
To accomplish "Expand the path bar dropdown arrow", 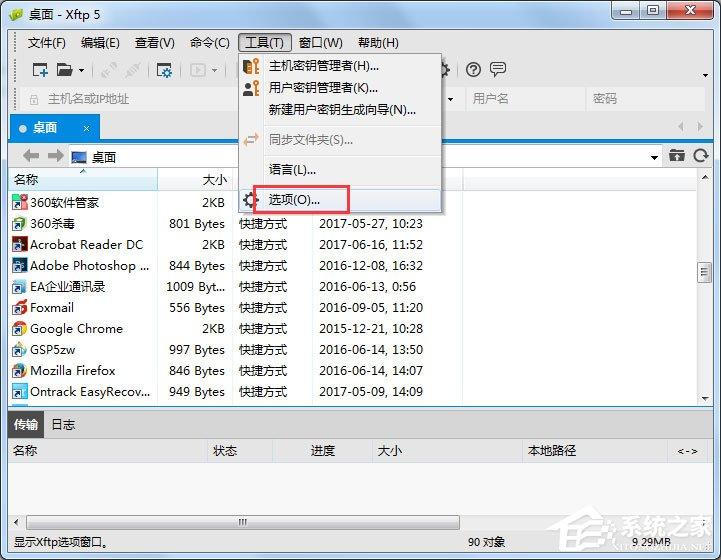I will 654,158.
